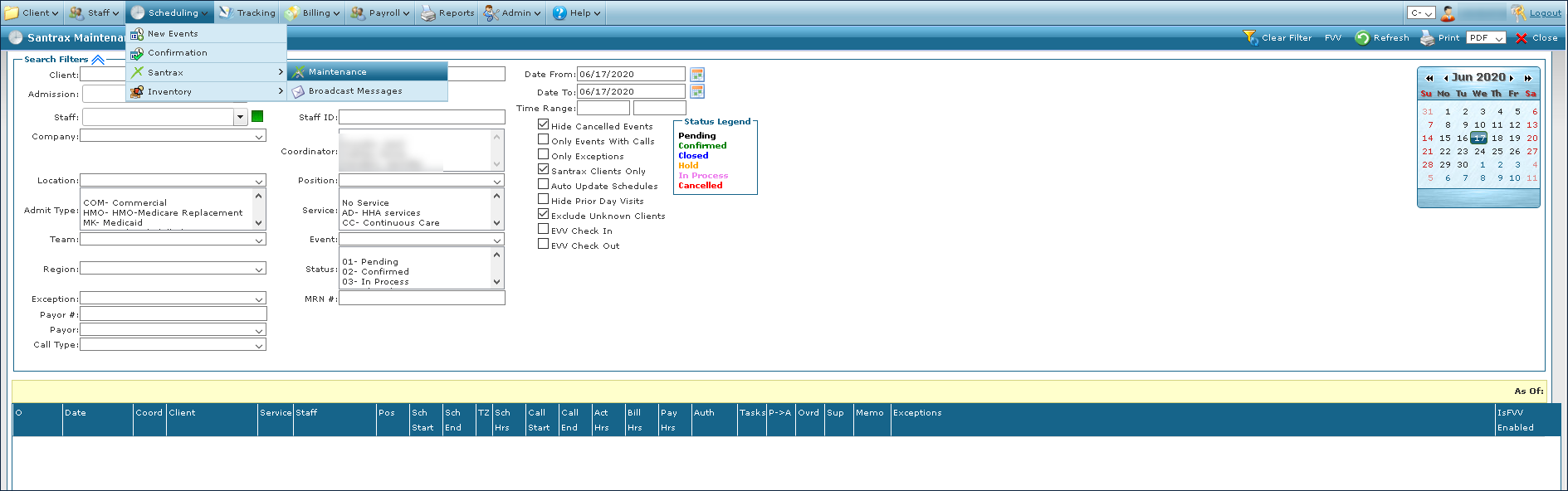Click the FVV button in toolbar
This screenshot has height=491, width=1568.
1333,38
